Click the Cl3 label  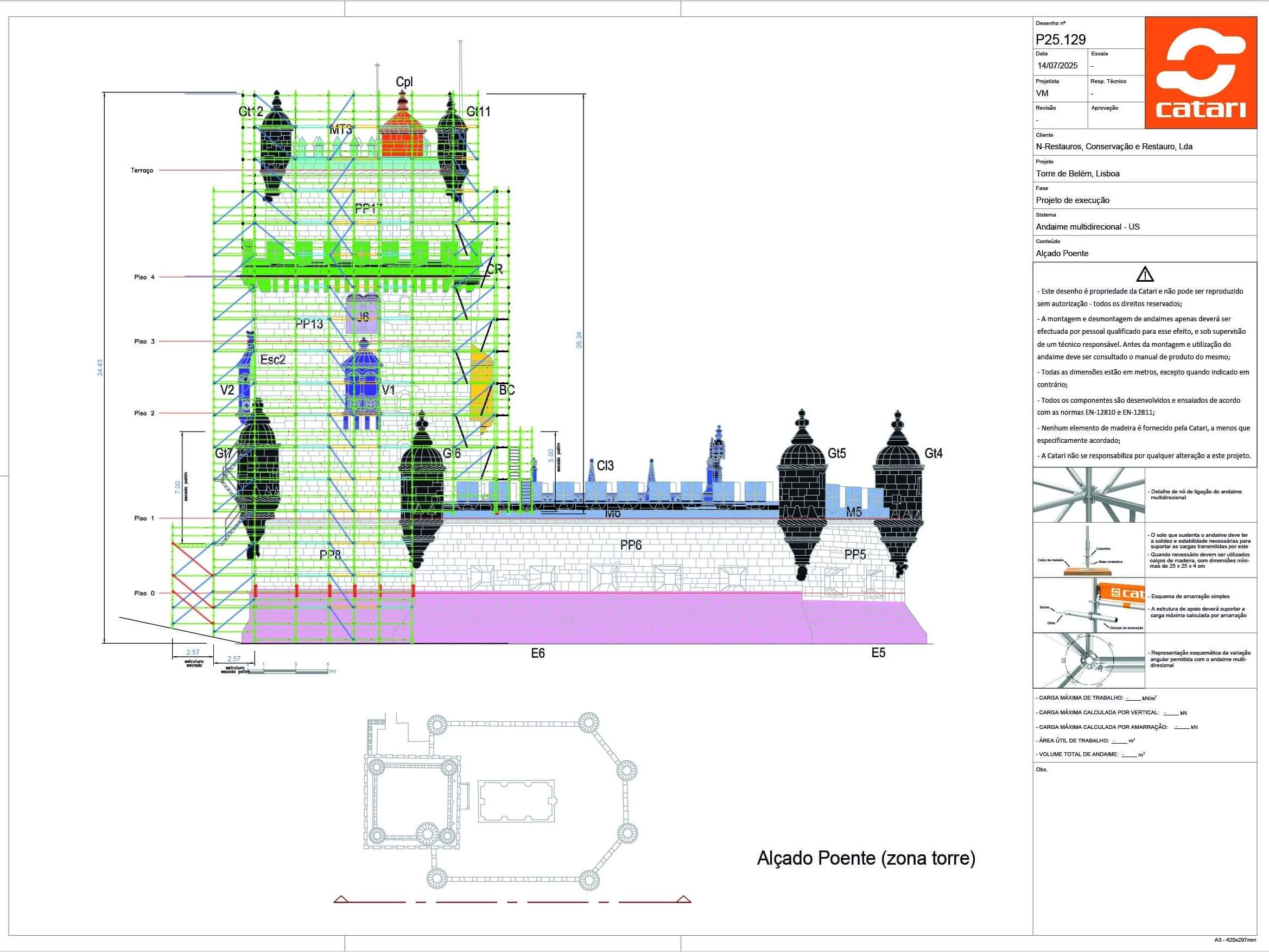pyautogui.click(x=605, y=465)
